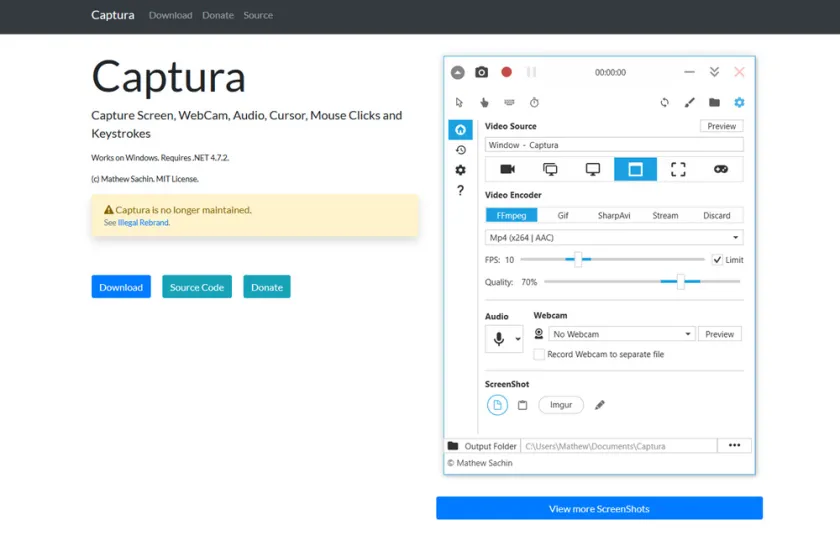Select the webcam-only video source icon
Screen dimensions: 840x541
(507, 169)
